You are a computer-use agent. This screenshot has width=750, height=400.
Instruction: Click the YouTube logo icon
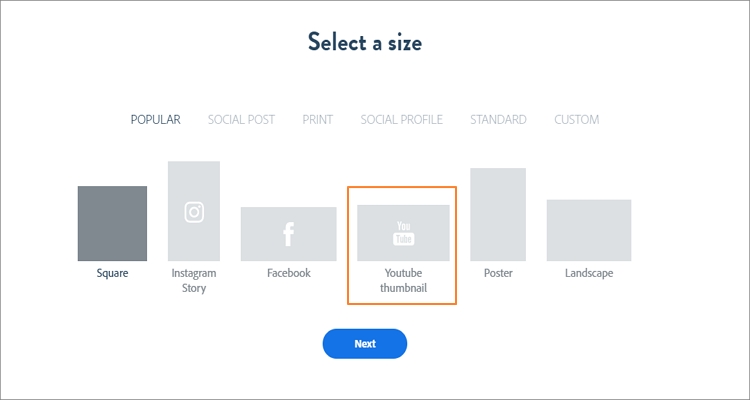tap(403, 233)
